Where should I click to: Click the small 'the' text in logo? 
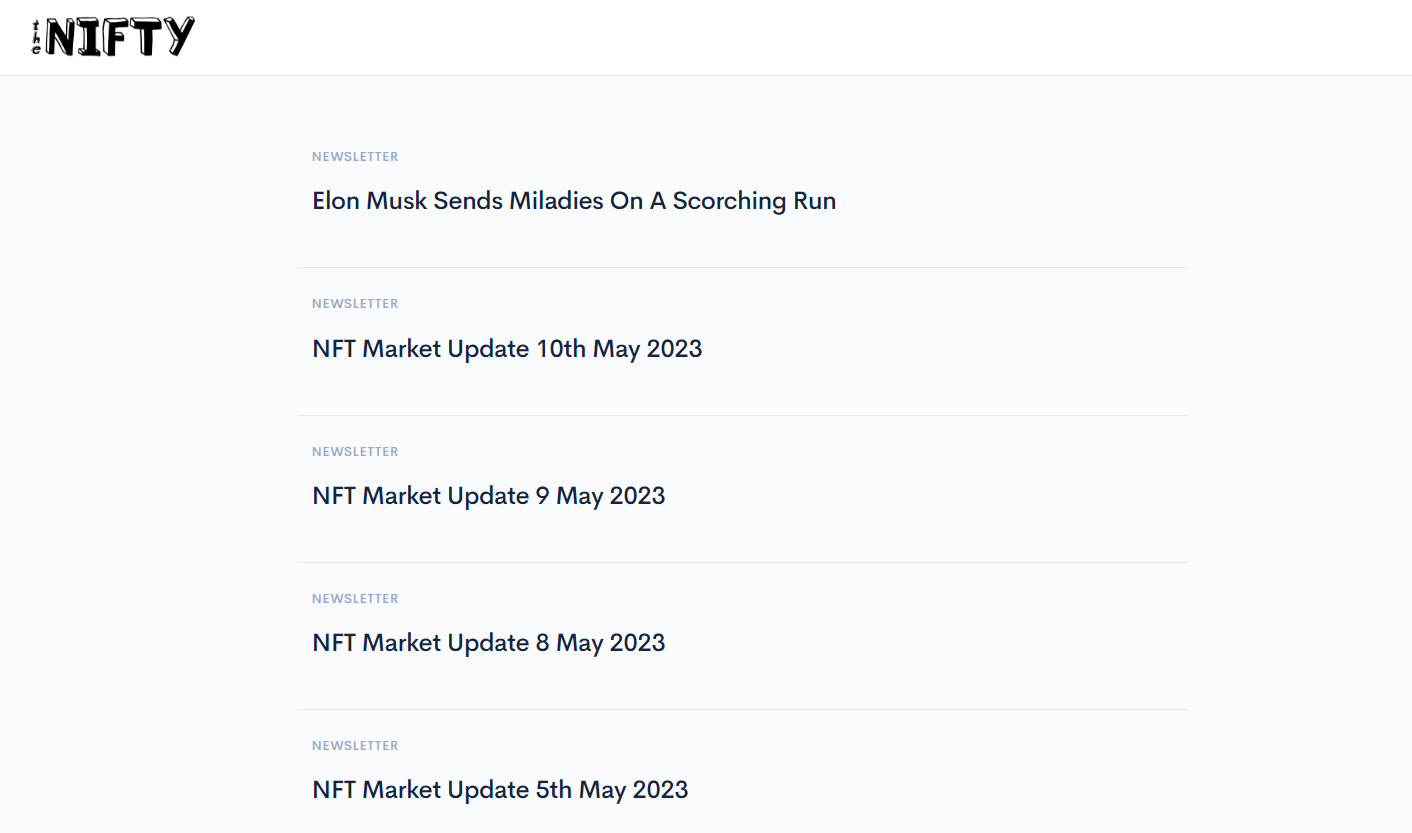[x=37, y=37]
